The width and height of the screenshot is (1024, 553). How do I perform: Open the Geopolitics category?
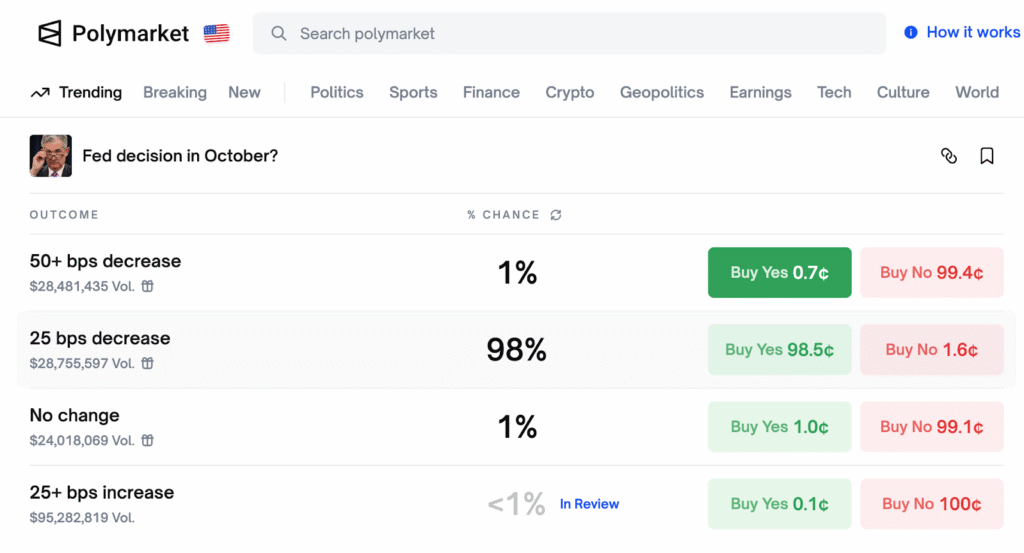point(661,92)
